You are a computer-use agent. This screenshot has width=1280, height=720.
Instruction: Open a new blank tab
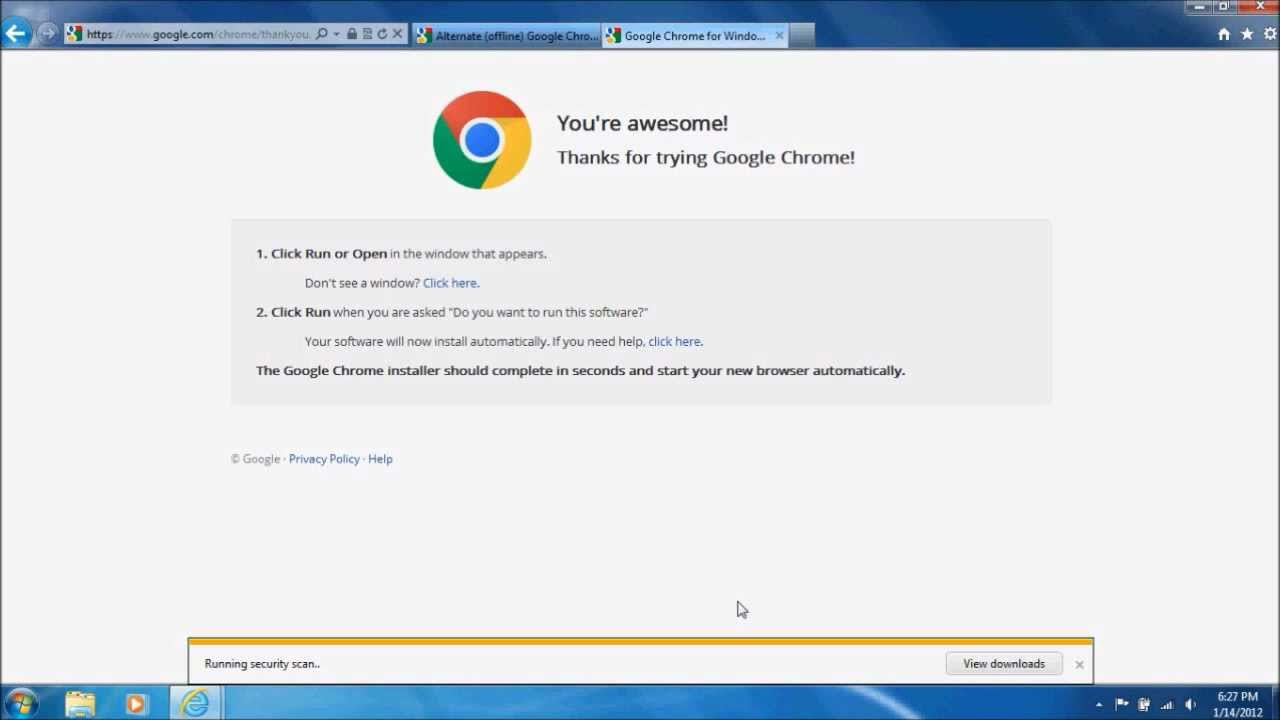coord(801,36)
